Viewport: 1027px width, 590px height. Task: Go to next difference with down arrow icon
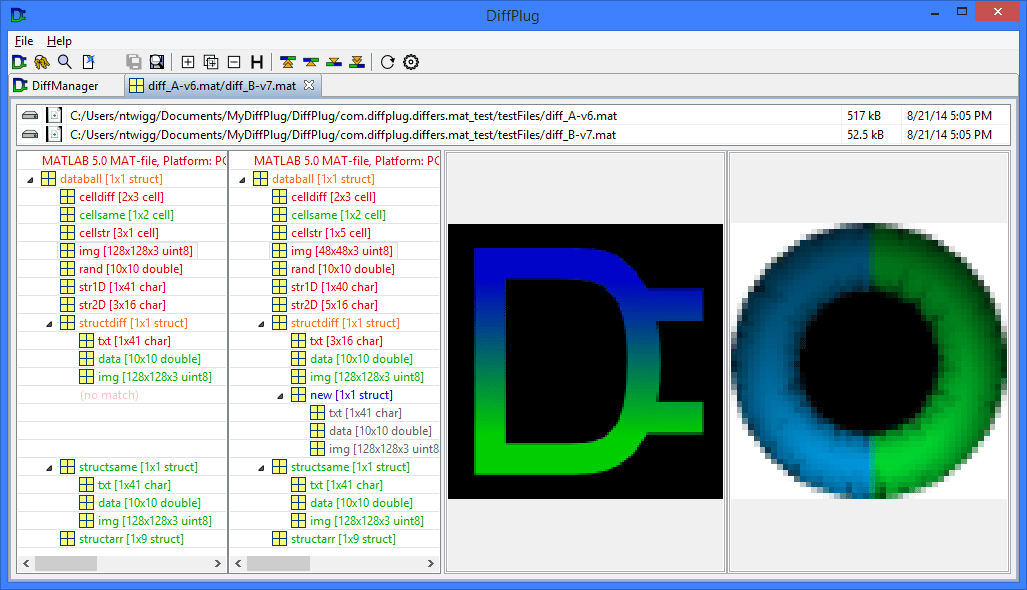333,62
